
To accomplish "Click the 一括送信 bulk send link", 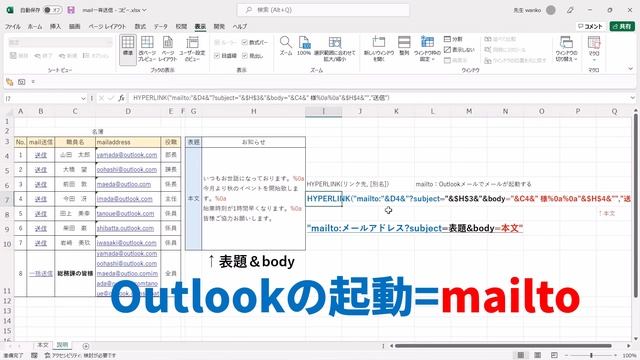I will [41, 273].
